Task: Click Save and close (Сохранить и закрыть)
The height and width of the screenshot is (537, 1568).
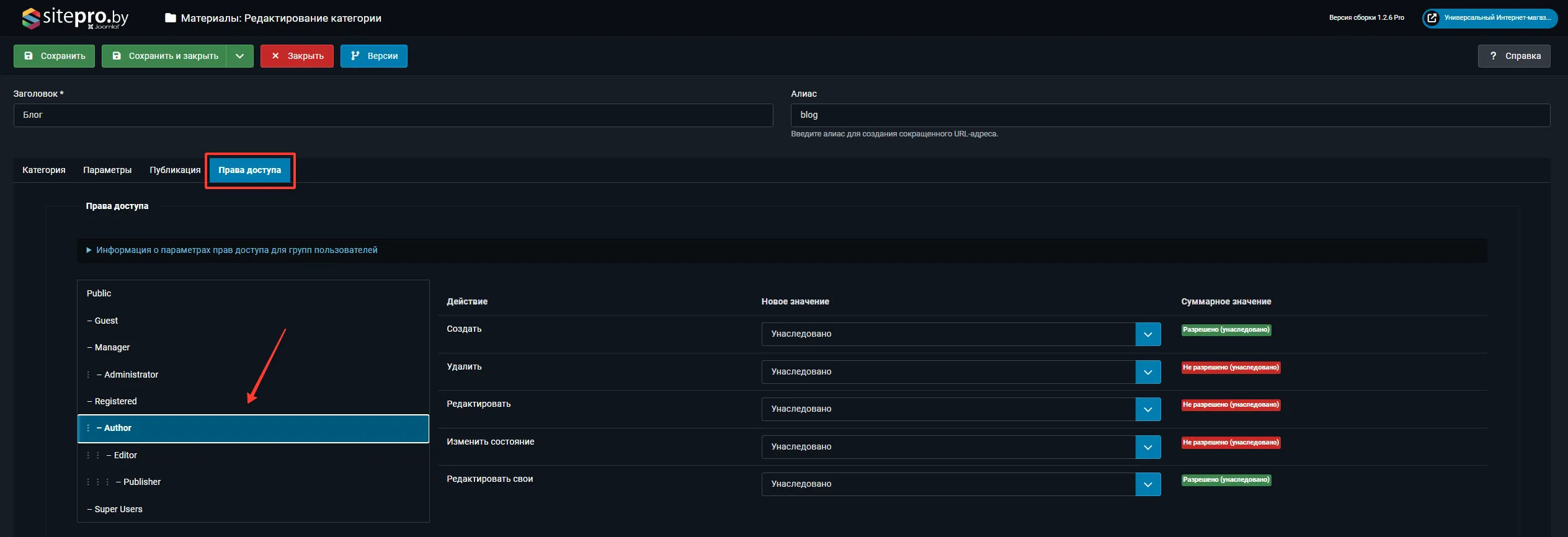Action: tap(164, 56)
